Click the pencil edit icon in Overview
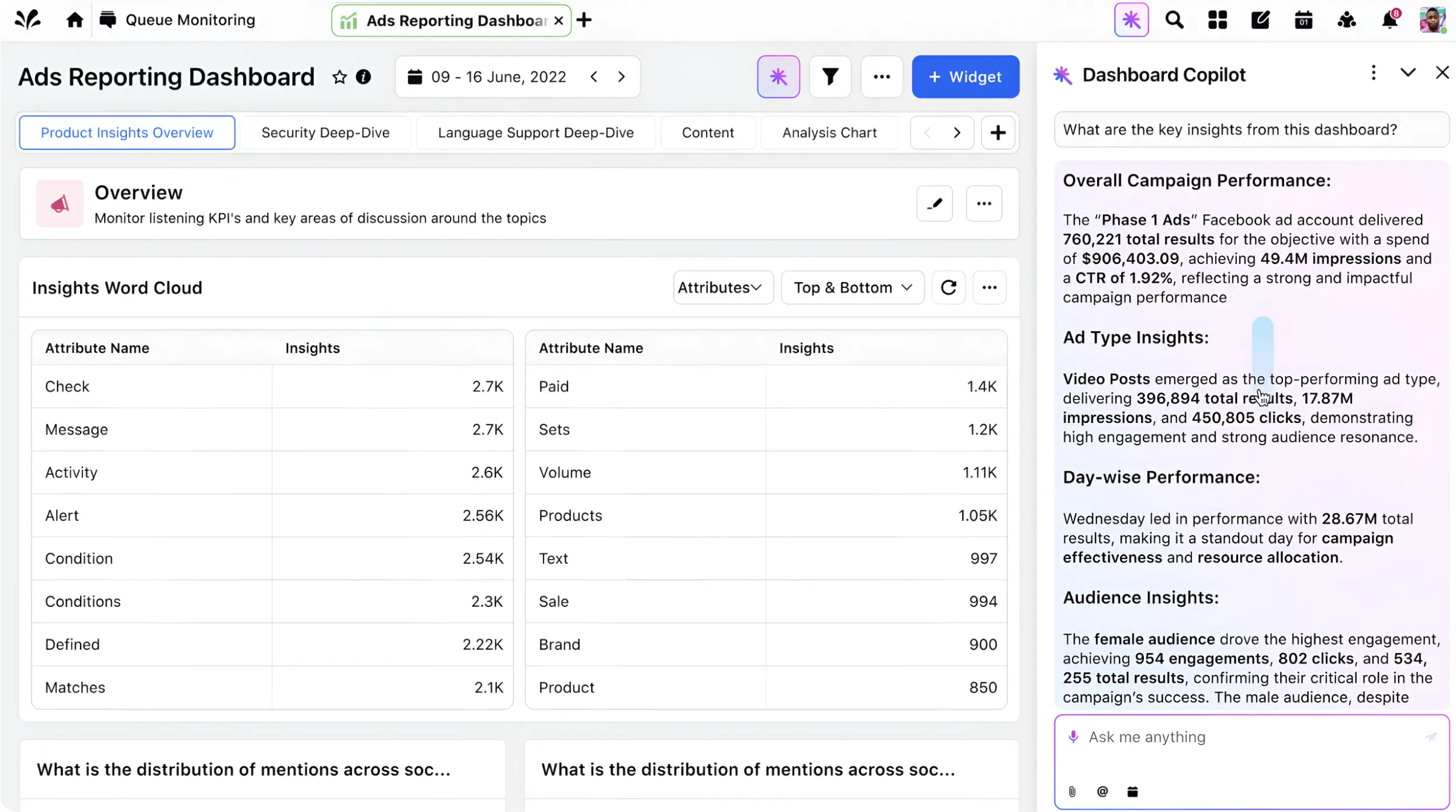 (934, 204)
